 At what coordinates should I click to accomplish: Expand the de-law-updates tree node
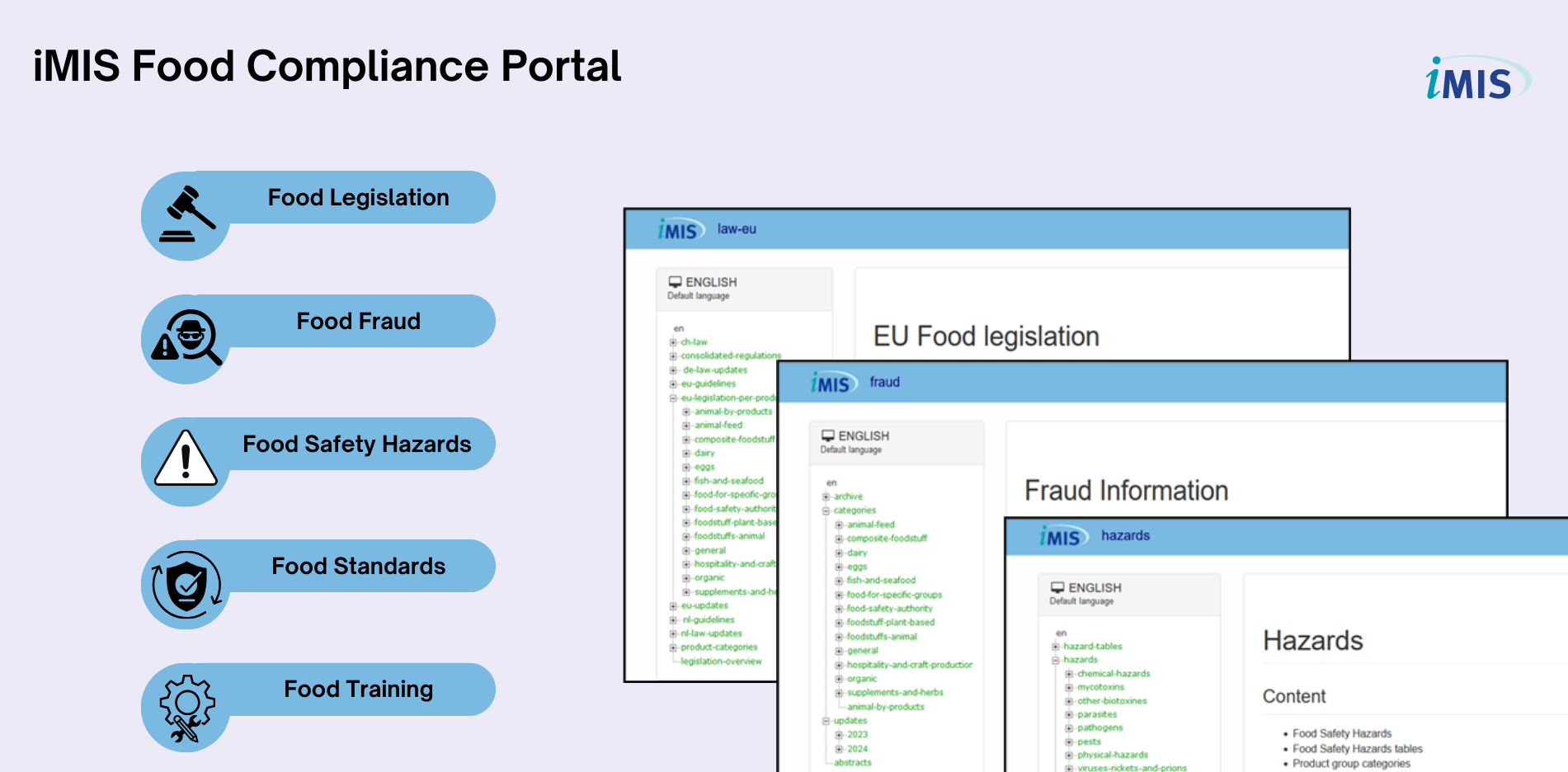tap(673, 370)
